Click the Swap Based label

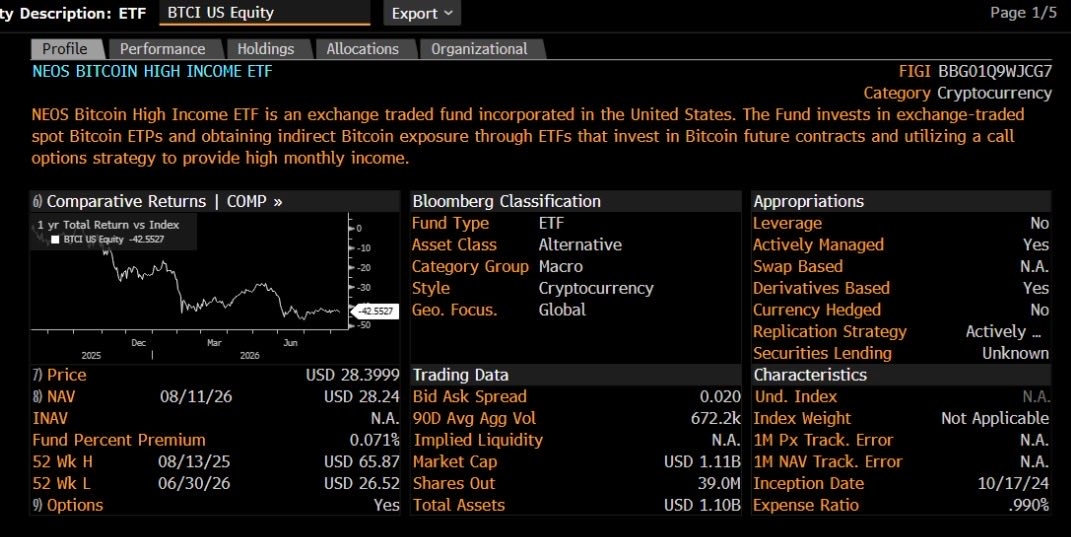[798, 266]
